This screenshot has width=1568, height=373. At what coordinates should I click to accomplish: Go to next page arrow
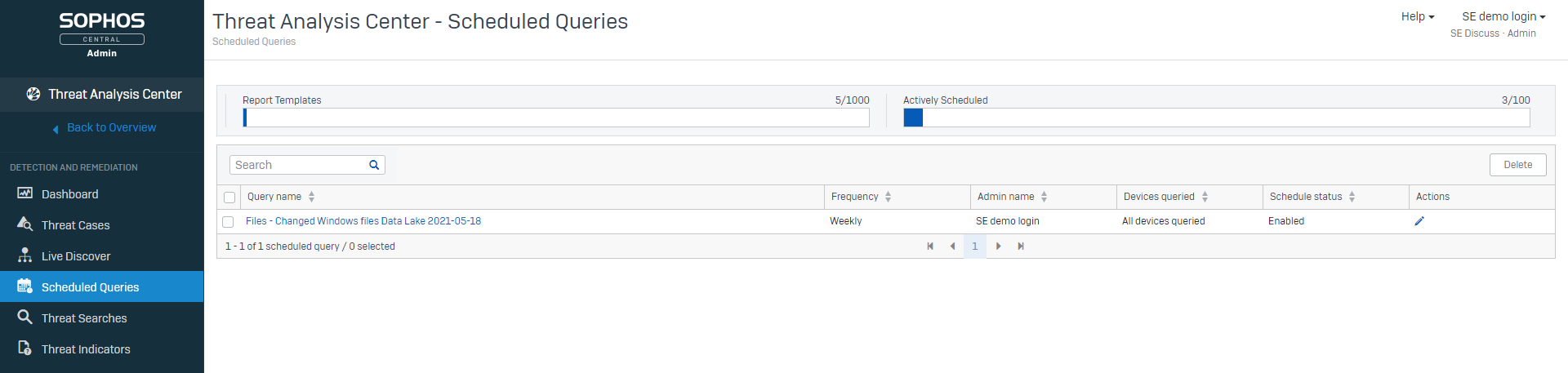coord(998,246)
